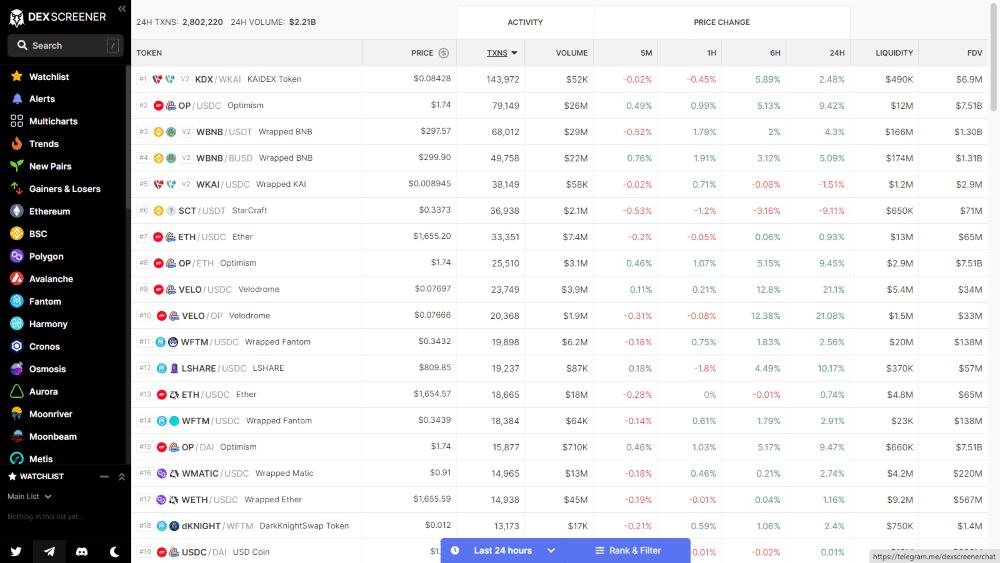Open Watchlist star icon in sidebar
Viewport: 1000px width, 563px height.
pos(17,77)
